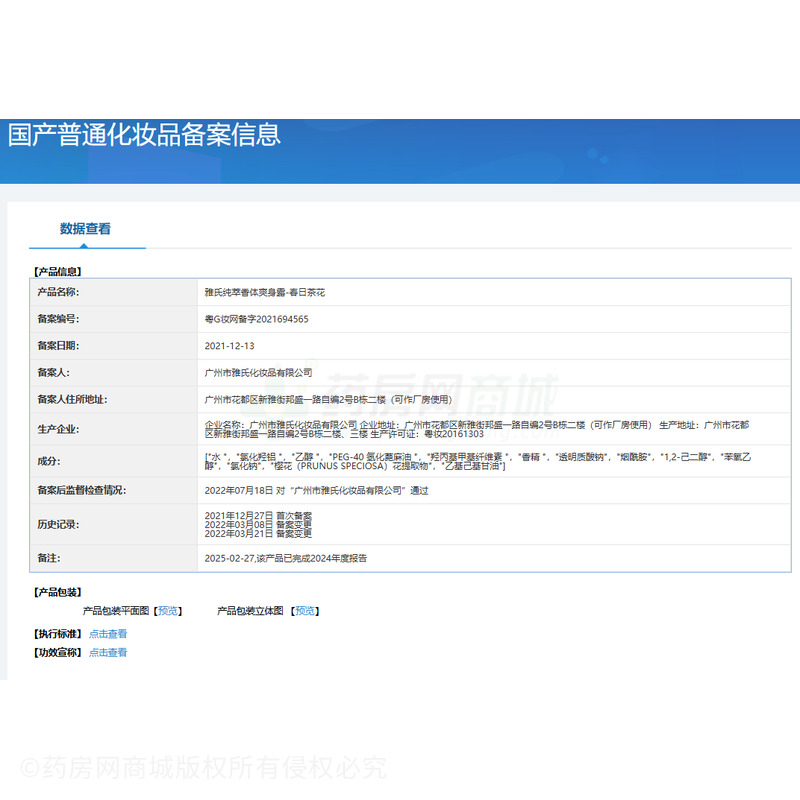Open 预览 link for 产品包装平面图
The width and height of the screenshot is (800, 800).
click(x=169, y=611)
